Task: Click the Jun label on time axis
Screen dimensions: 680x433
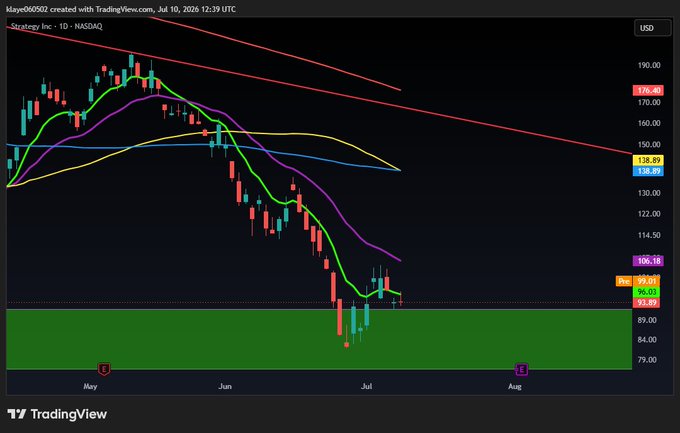Action: pos(225,386)
